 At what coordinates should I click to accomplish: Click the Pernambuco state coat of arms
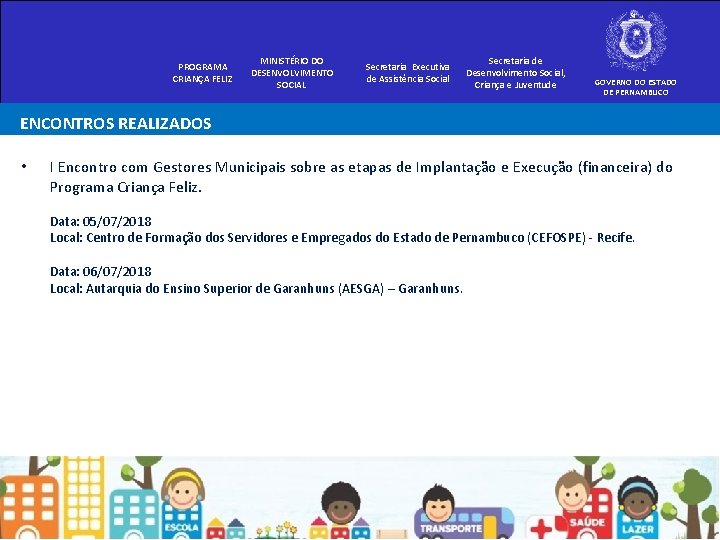pos(636,40)
